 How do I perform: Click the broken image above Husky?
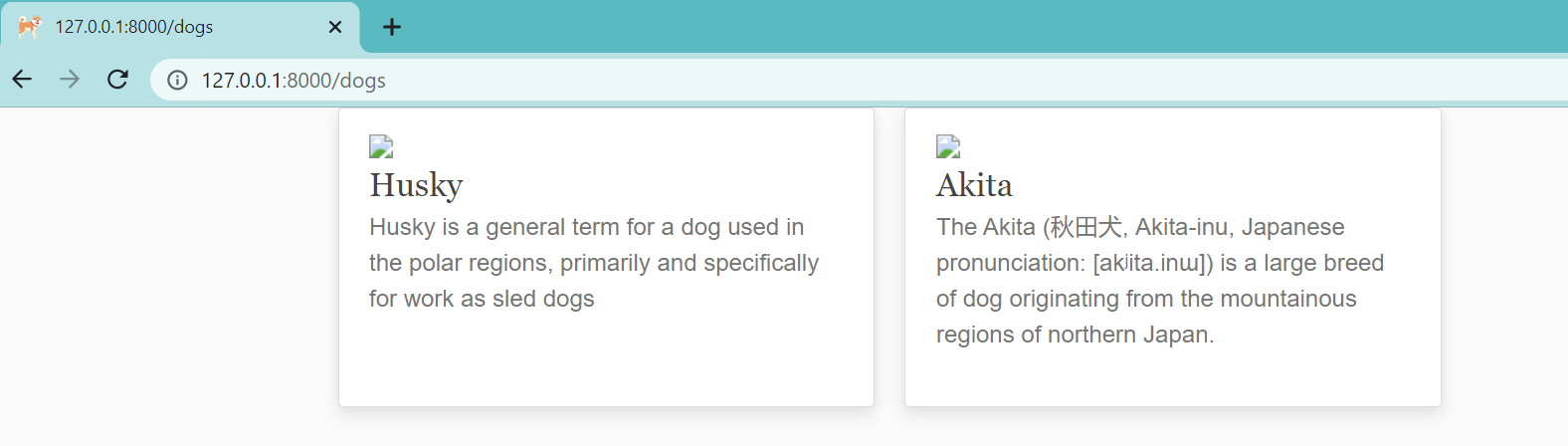pyautogui.click(x=381, y=147)
